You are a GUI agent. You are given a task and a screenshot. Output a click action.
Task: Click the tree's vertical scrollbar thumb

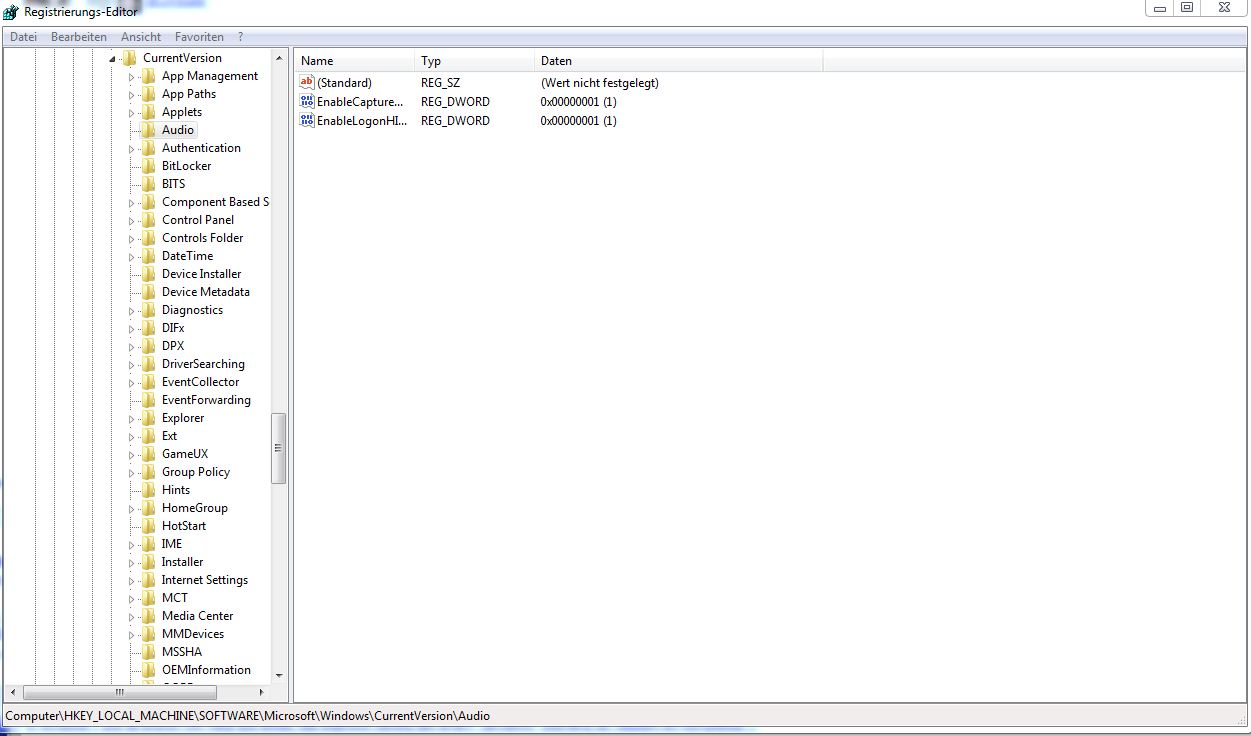tap(279, 448)
